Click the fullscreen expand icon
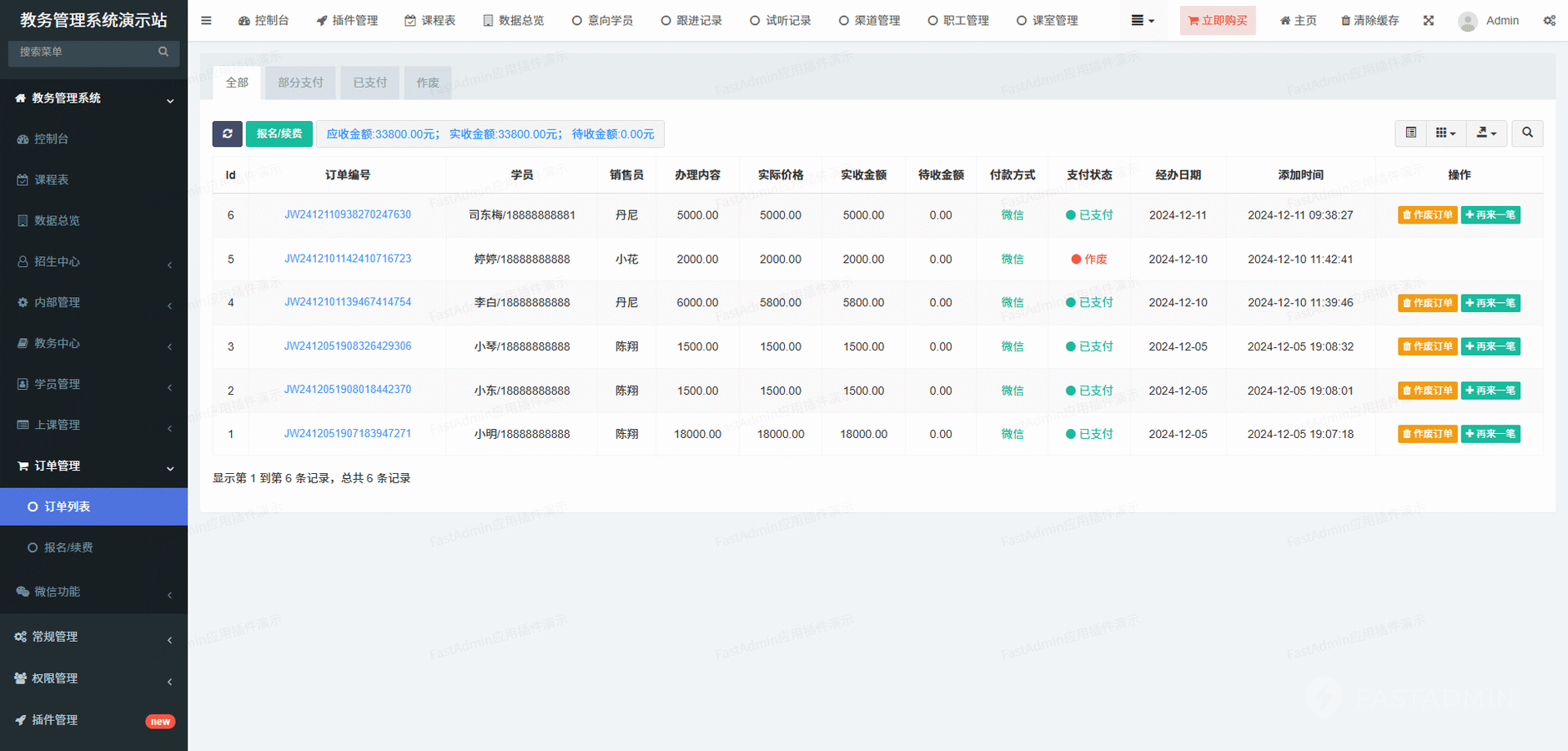The height and width of the screenshot is (751, 1568). pos(1428,21)
